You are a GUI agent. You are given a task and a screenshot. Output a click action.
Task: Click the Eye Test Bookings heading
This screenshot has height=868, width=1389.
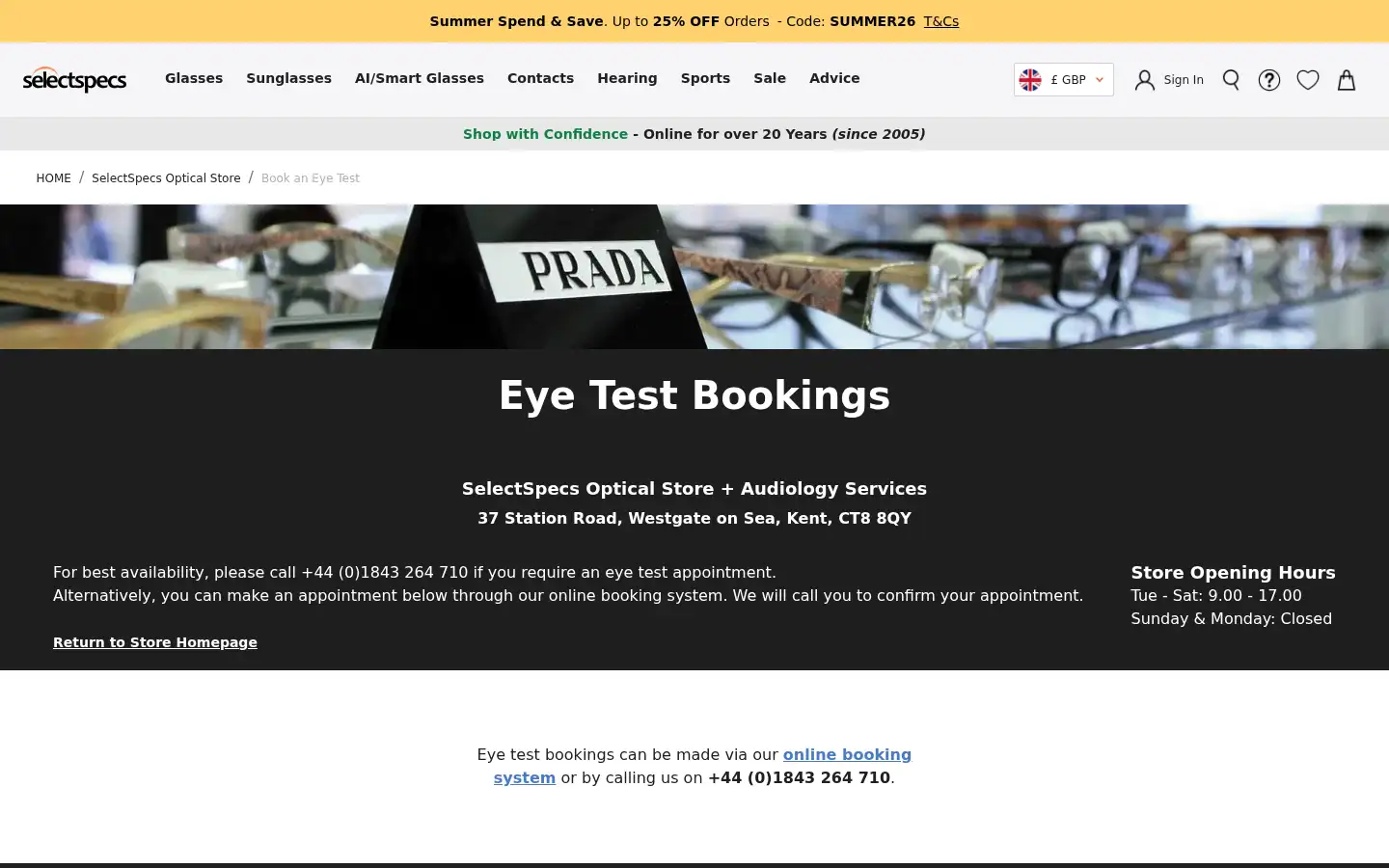tap(694, 395)
